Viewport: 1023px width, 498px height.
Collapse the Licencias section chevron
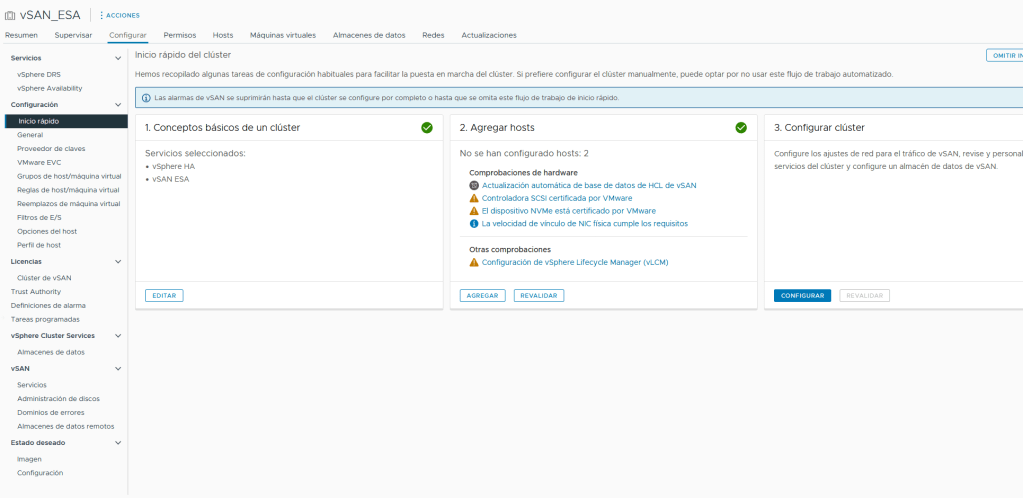click(x=118, y=261)
